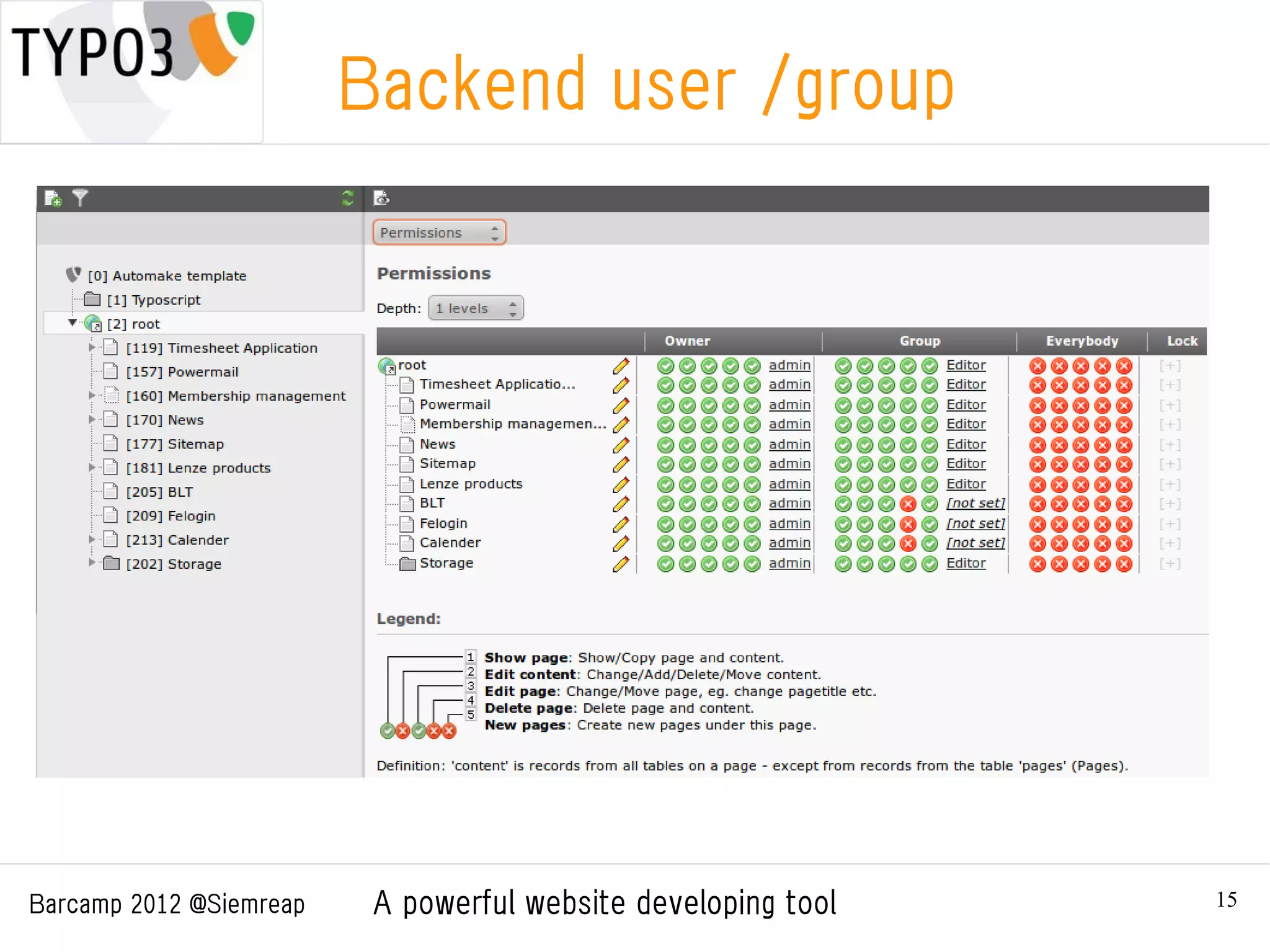Screen dimensions: 1270x952
Task: Open the Permissions module dropdown
Action: point(439,233)
